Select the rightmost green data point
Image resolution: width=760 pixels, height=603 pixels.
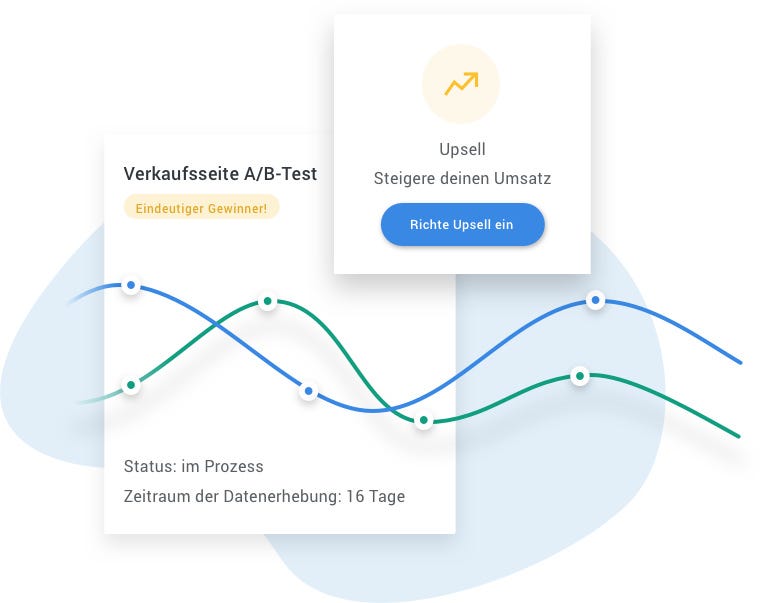(578, 376)
